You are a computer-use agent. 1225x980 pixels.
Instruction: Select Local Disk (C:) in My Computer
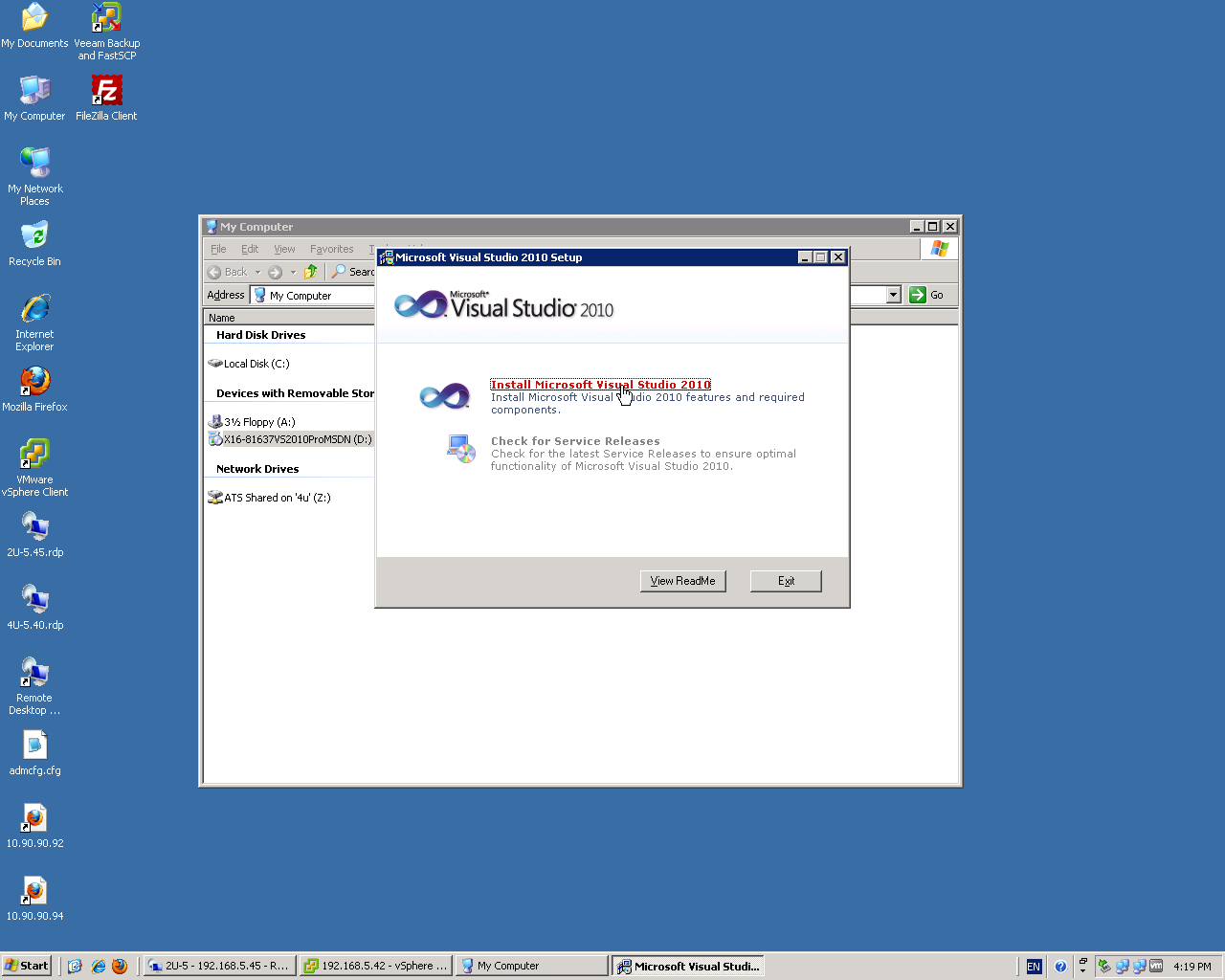249,364
